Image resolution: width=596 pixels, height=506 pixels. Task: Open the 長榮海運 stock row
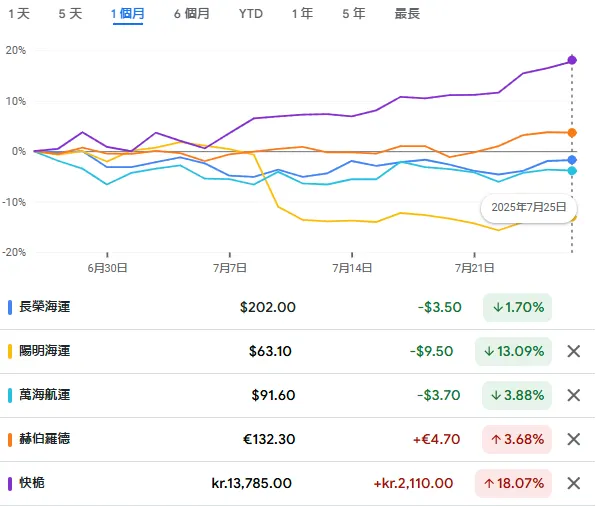tap(298, 308)
